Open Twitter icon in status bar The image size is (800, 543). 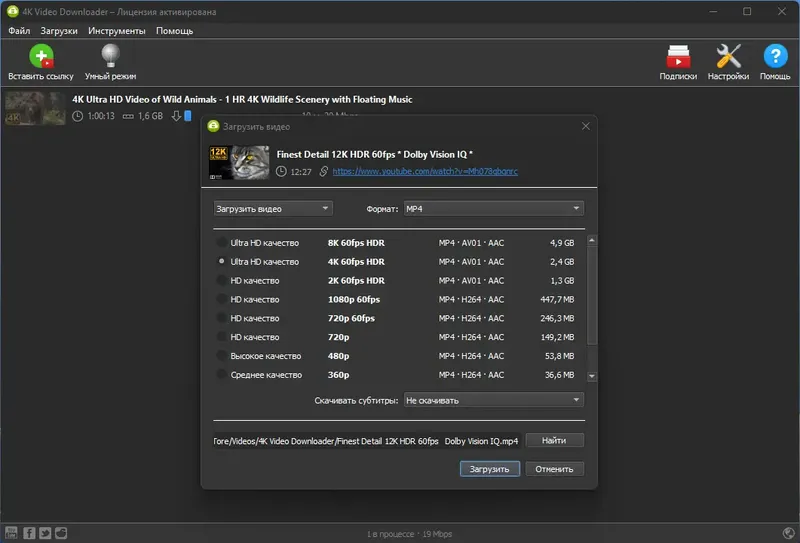[x=45, y=533]
